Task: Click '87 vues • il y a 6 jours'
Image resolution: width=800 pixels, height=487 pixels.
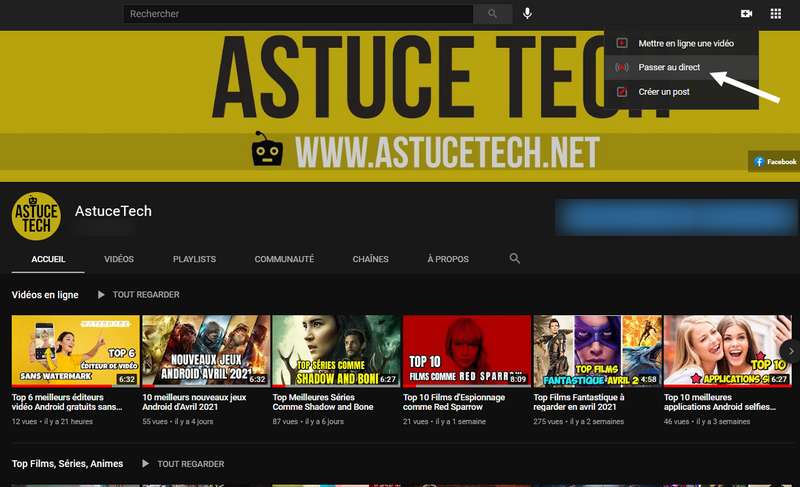Action: 308,422
